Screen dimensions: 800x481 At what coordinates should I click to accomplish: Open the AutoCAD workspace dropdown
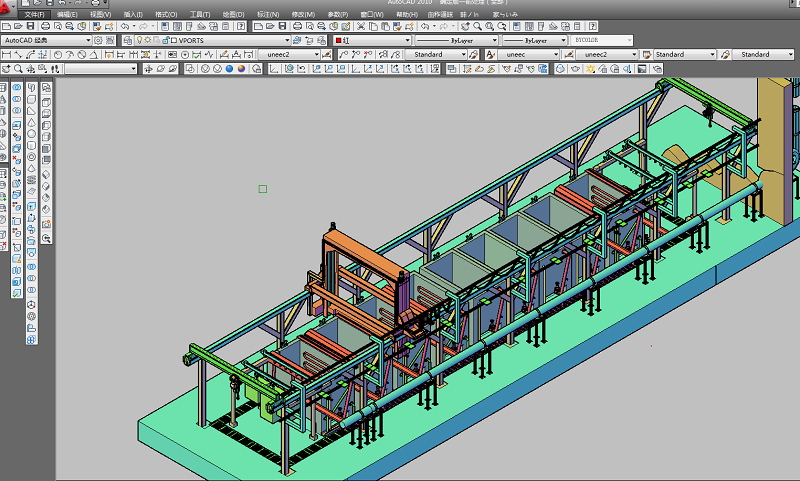88,41
